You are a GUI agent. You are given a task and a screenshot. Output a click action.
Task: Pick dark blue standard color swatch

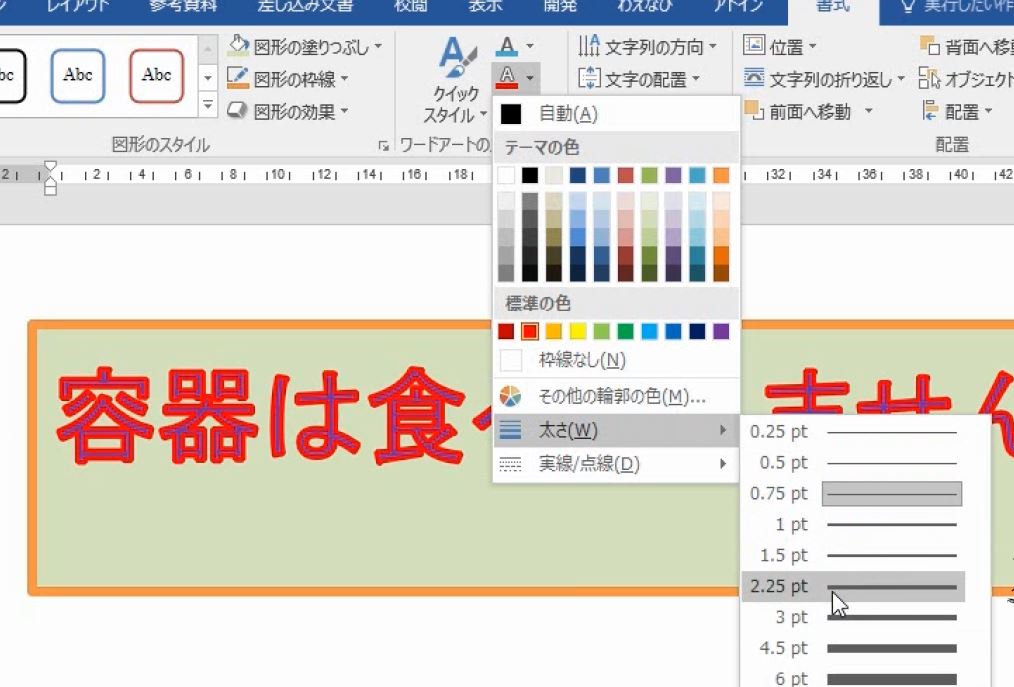697,331
